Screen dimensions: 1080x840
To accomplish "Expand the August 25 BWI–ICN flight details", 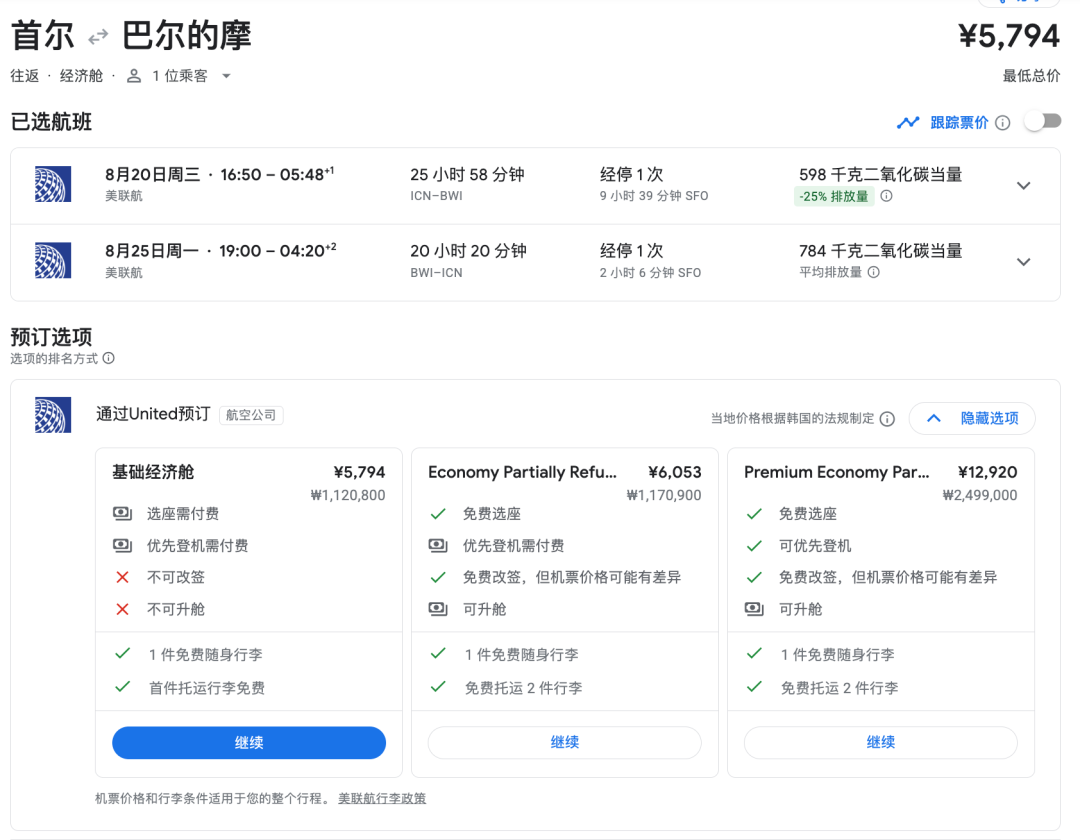I will [x=1023, y=262].
